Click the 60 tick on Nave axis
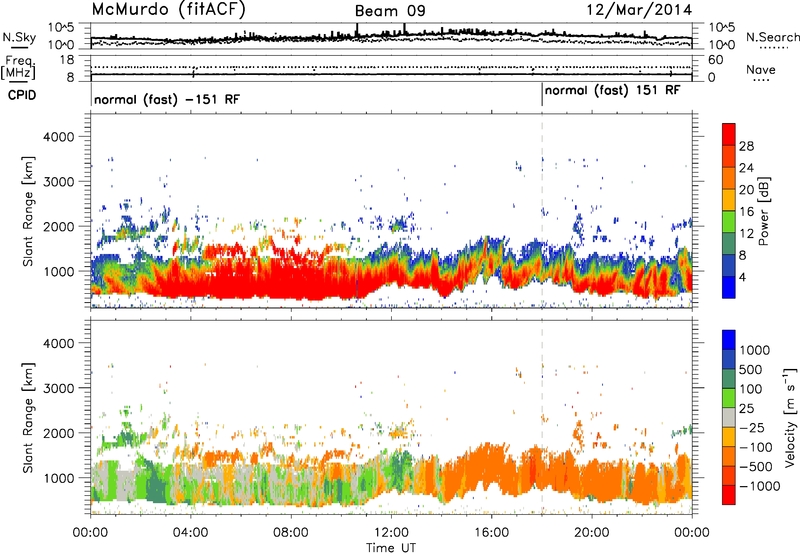This screenshot has width=800, height=554. pyautogui.click(x=715, y=60)
